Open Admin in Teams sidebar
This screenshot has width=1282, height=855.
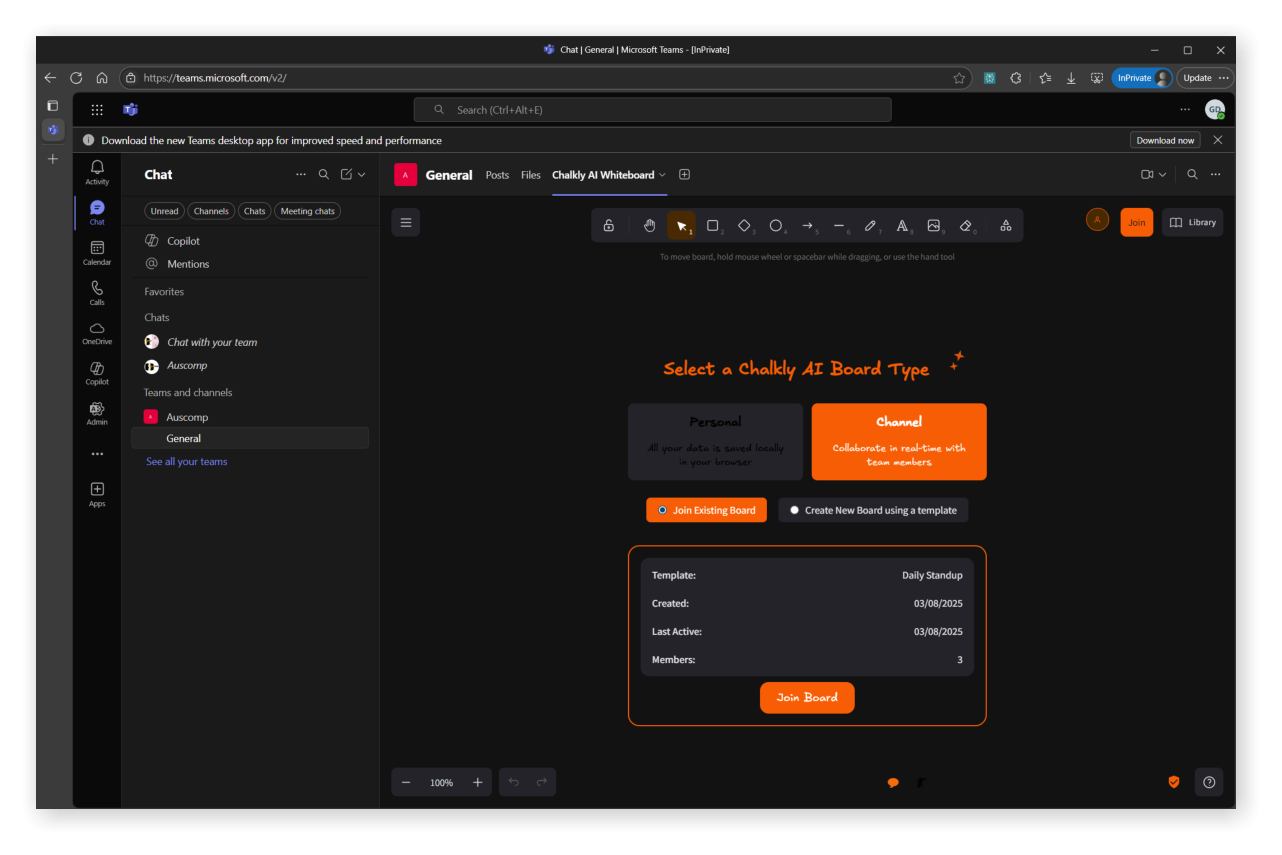click(x=97, y=413)
